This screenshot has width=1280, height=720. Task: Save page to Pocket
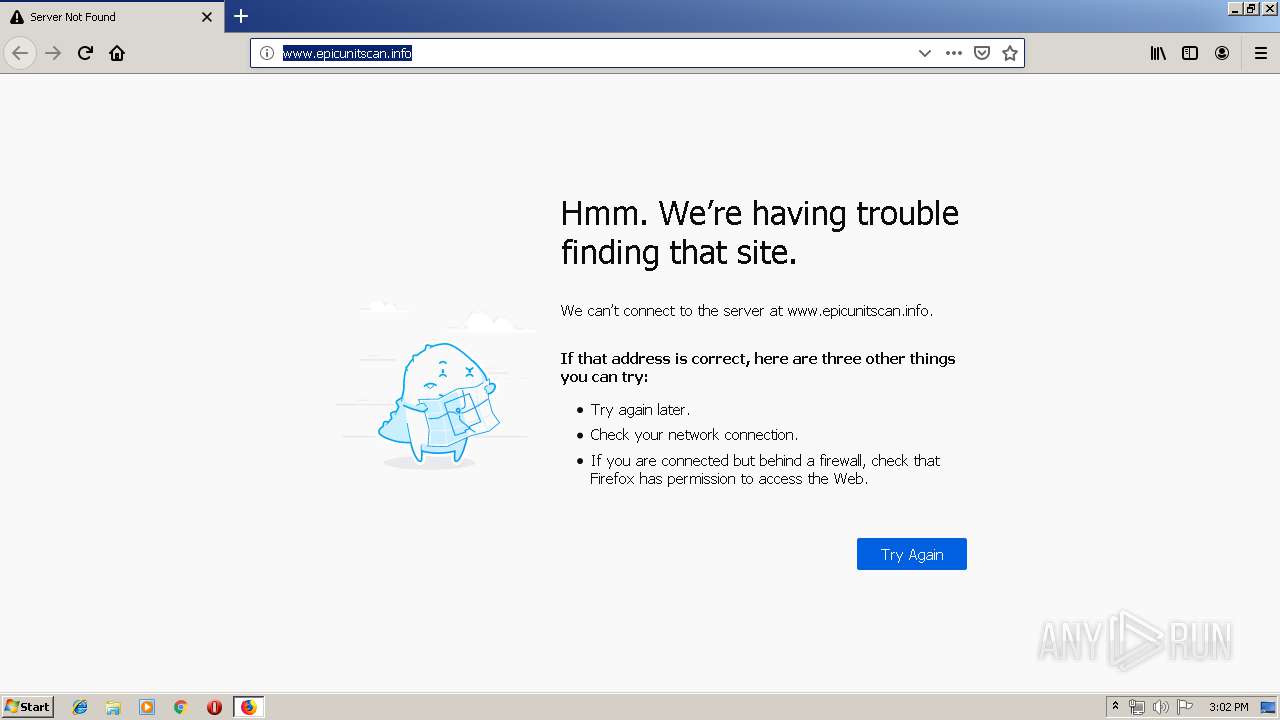tap(982, 53)
